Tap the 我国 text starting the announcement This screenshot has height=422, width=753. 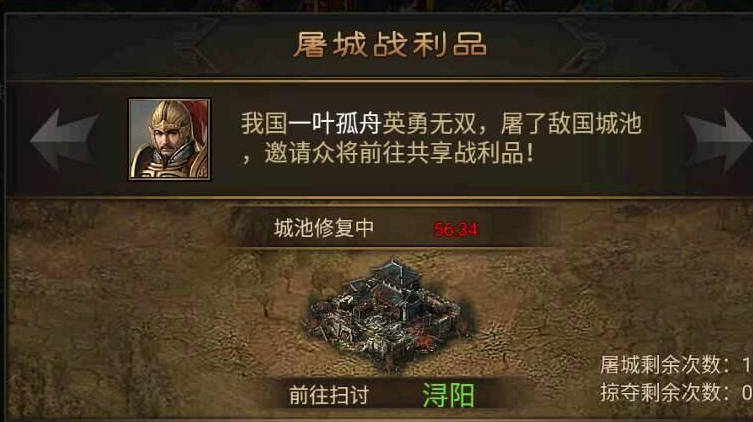pos(264,123)
